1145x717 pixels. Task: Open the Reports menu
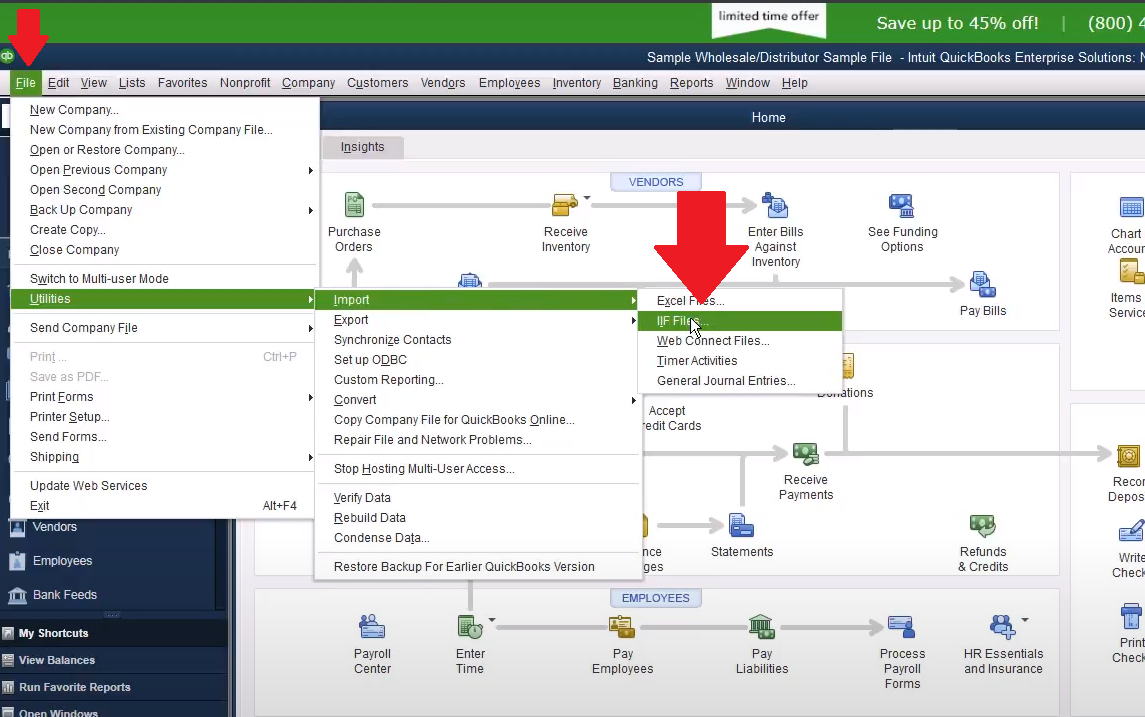[x=691, y=83]
